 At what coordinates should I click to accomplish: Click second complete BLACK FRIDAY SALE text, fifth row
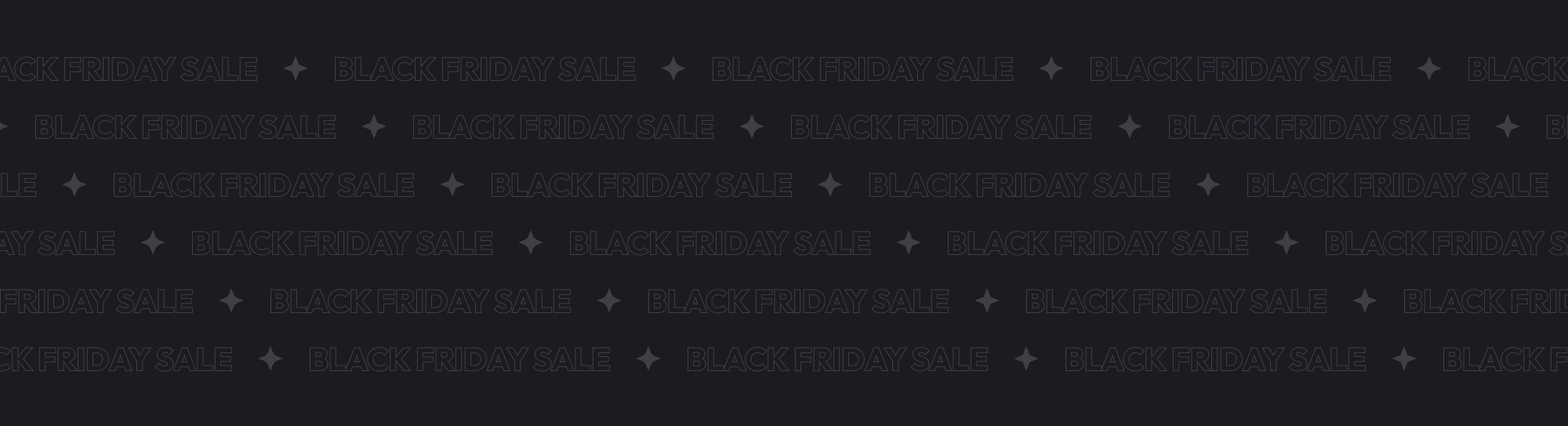pyautogui.click(x=798, y=301)
